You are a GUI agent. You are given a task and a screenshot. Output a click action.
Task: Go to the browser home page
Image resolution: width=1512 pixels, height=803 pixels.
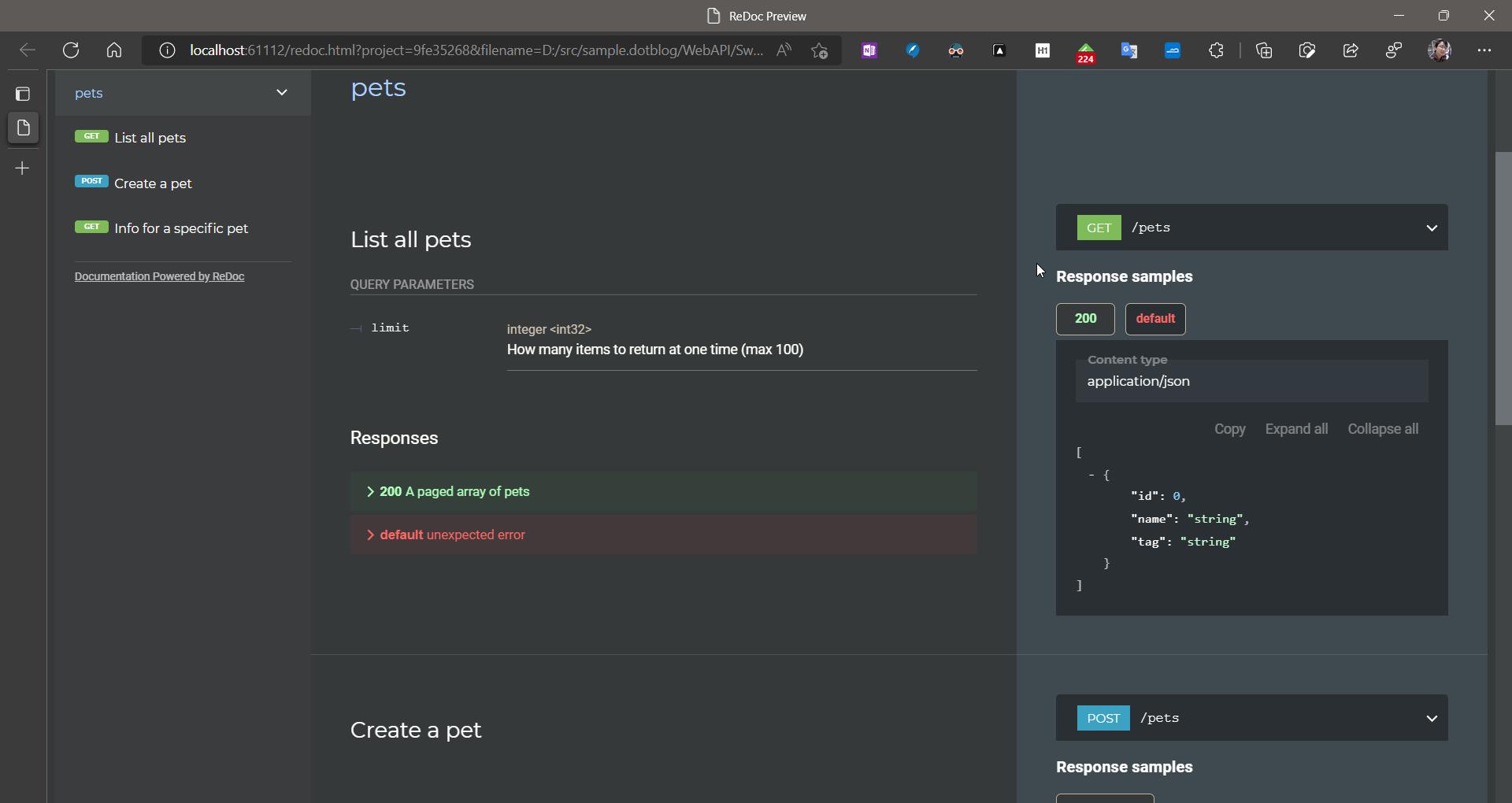tap(114, 50)
